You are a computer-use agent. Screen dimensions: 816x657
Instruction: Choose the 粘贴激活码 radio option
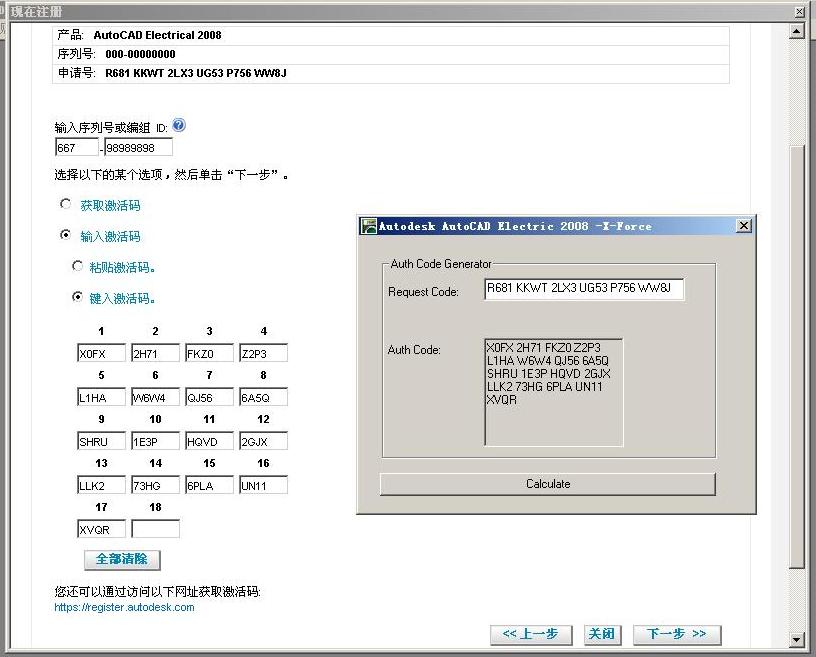point(78,266)
